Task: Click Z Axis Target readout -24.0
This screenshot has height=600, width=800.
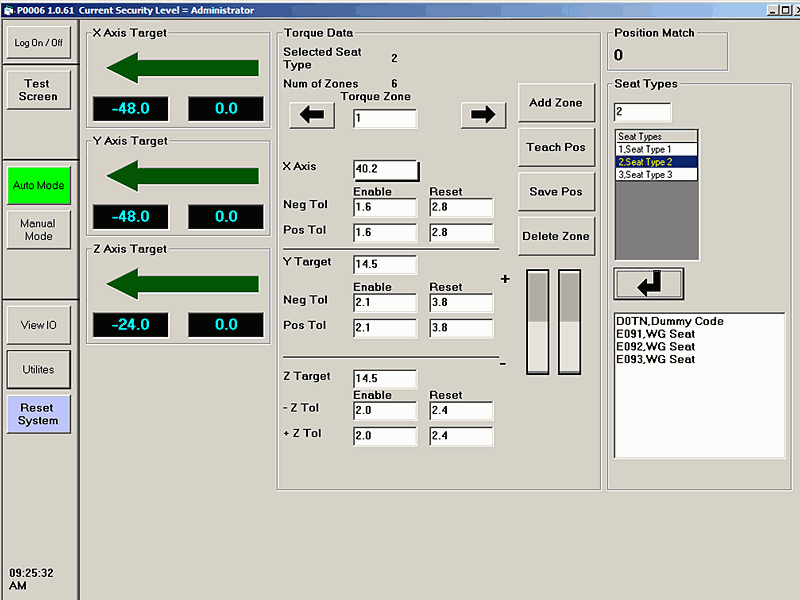Action: (x=131, y=325)
